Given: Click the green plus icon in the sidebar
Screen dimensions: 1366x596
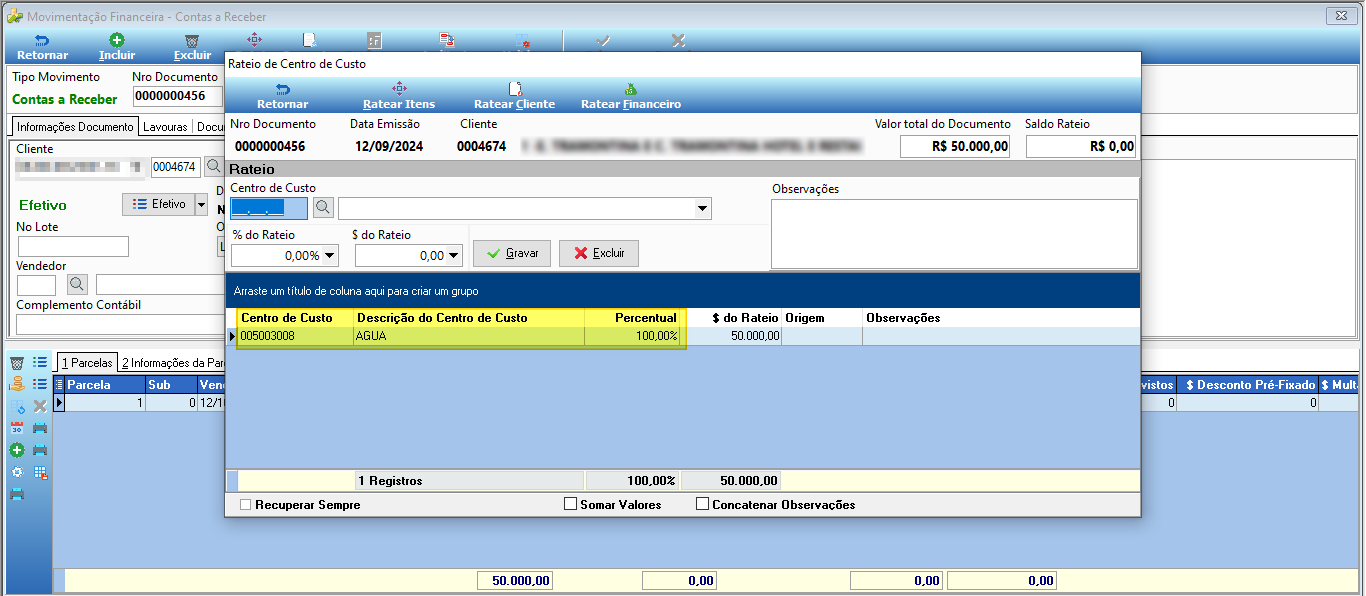Looking at the screenshot, I should coord(17,450).
